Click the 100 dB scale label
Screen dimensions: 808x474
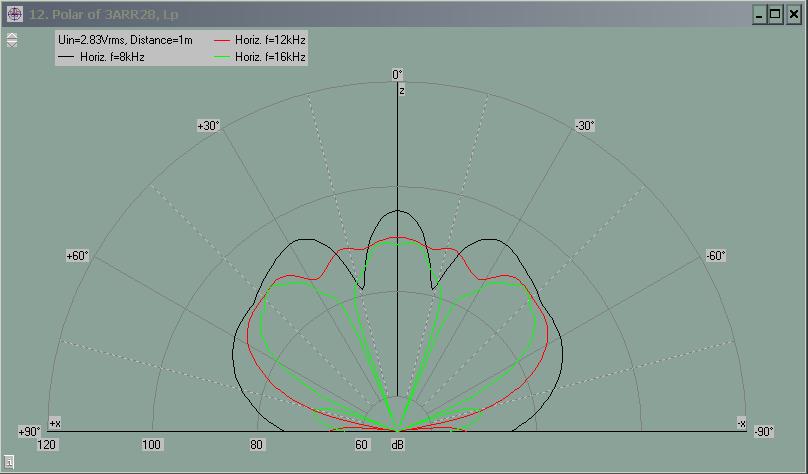coord(152,445)
